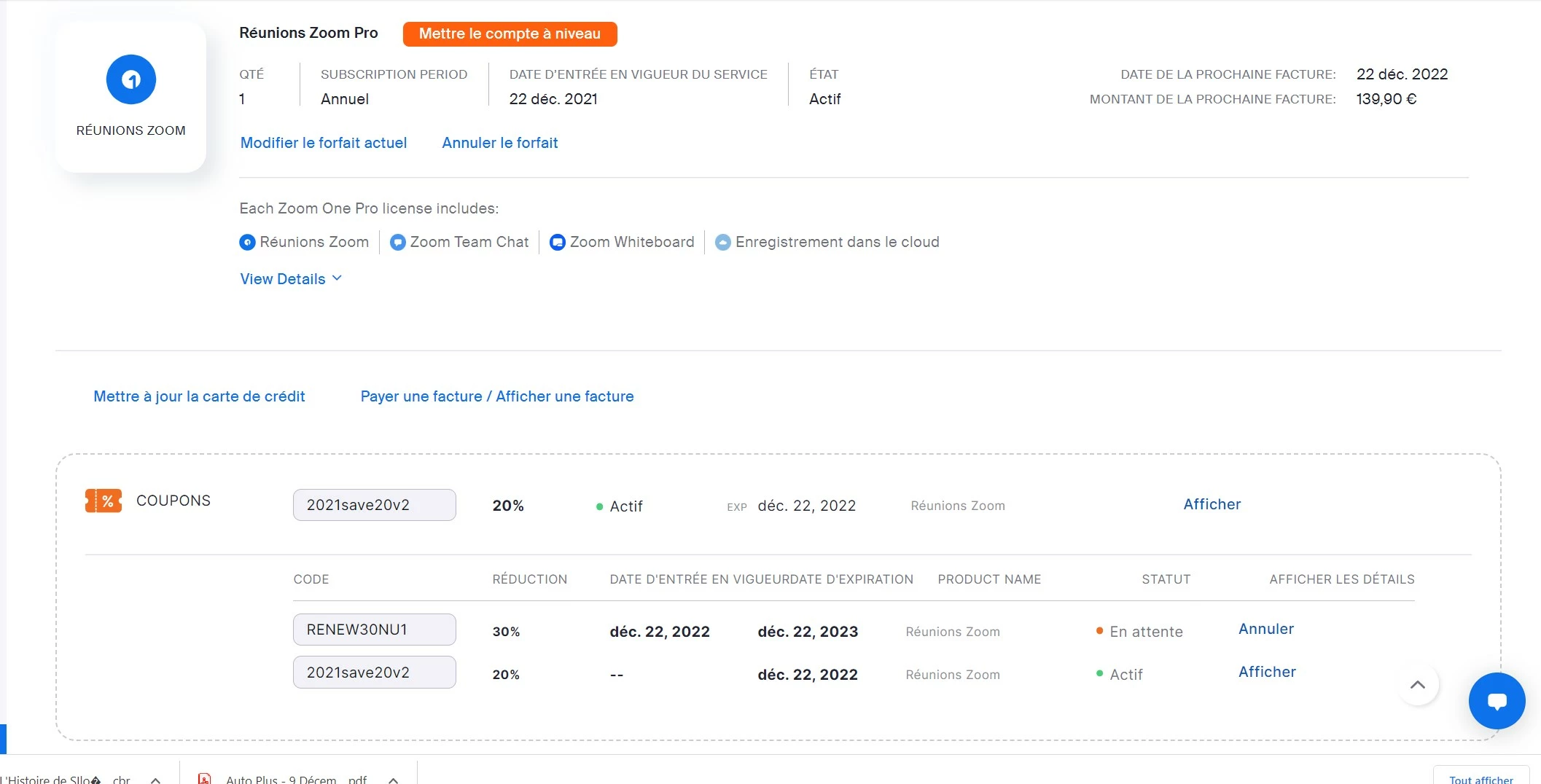
Task: Click the 2021save20v2 code field in table
Action: click(x=375, y=673)
